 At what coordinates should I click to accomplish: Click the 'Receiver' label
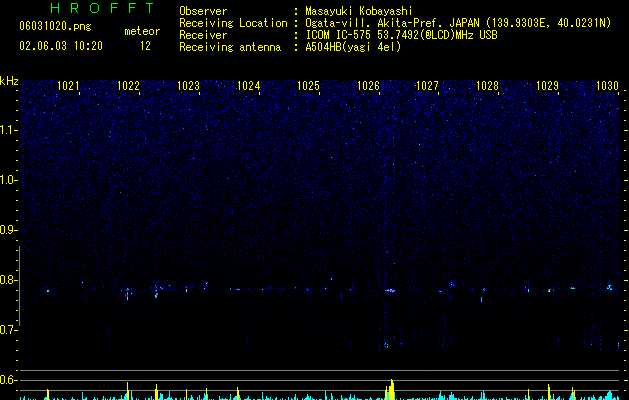point(203,35)
